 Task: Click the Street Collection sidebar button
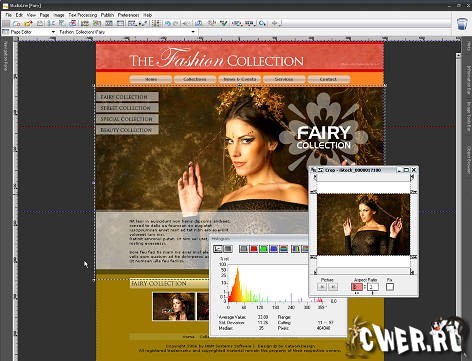coord(127,108)
